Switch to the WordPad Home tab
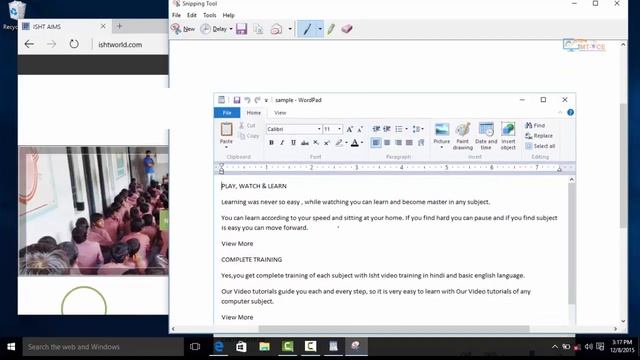 253,113
